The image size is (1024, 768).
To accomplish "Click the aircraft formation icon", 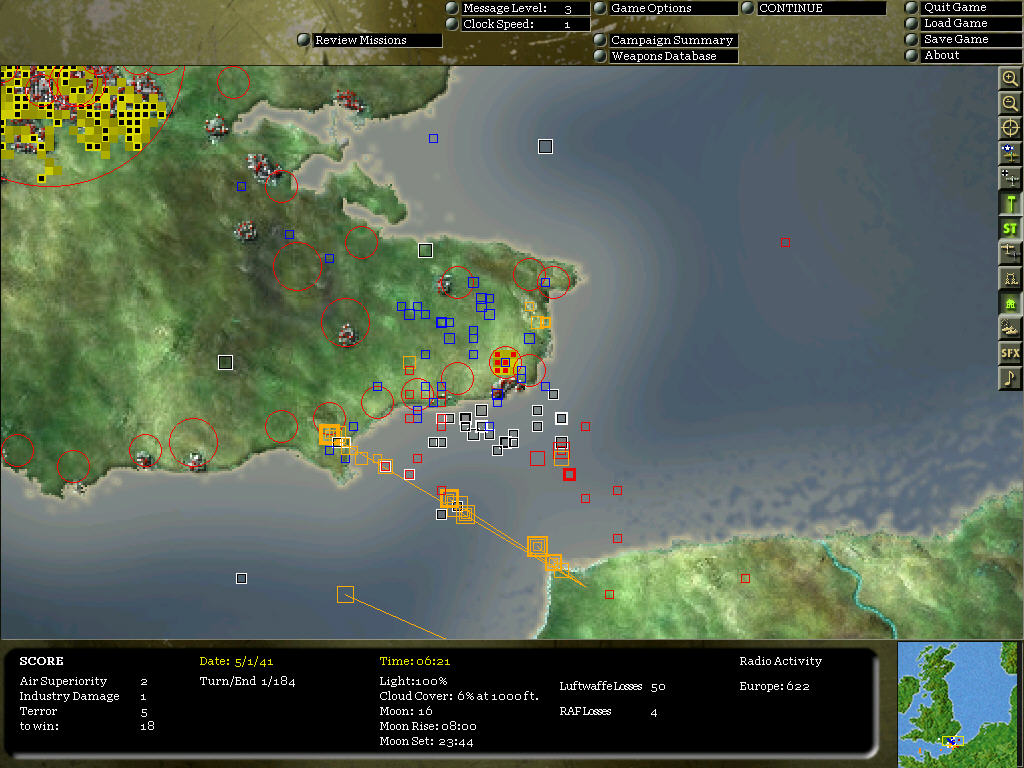I will tap(1010, 253).
